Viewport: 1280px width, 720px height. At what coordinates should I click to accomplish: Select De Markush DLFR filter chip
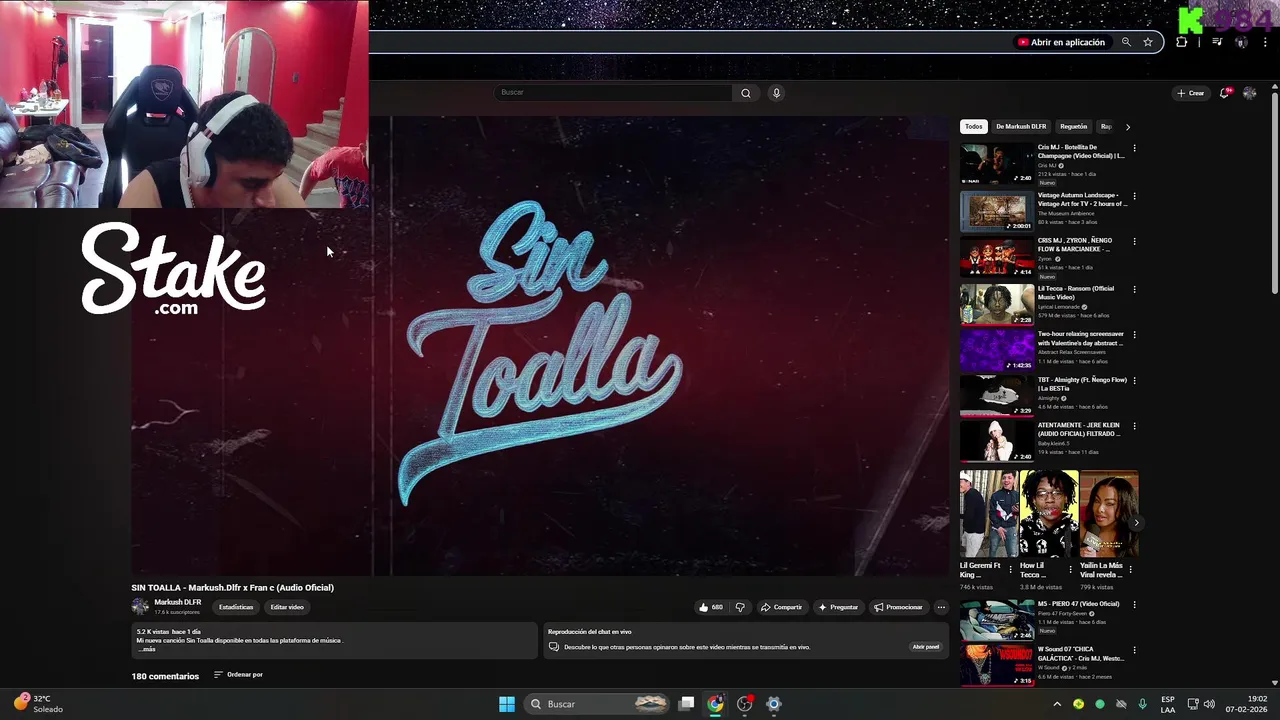(x=1021, y=127)
